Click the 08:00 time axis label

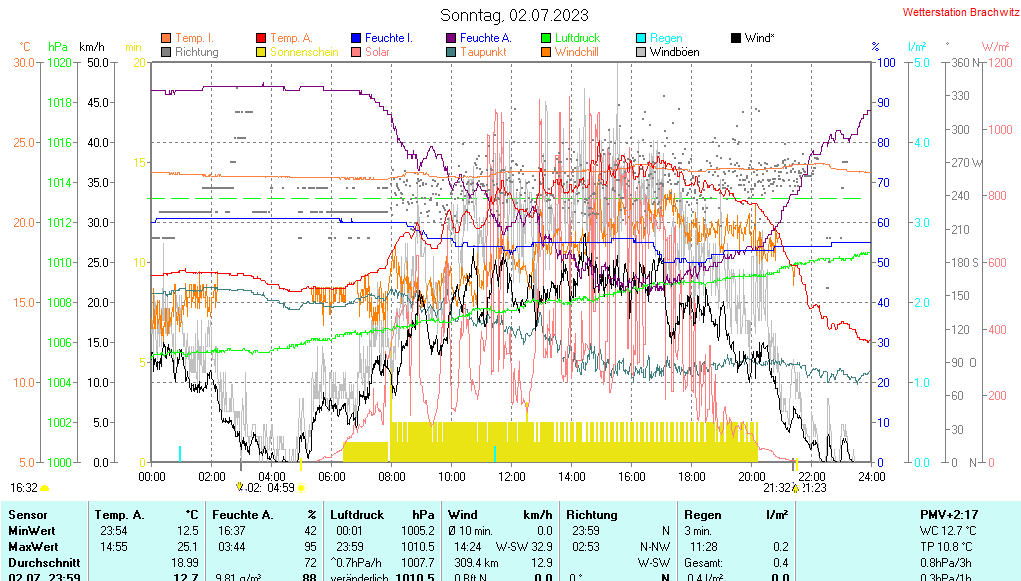(391, 477)
